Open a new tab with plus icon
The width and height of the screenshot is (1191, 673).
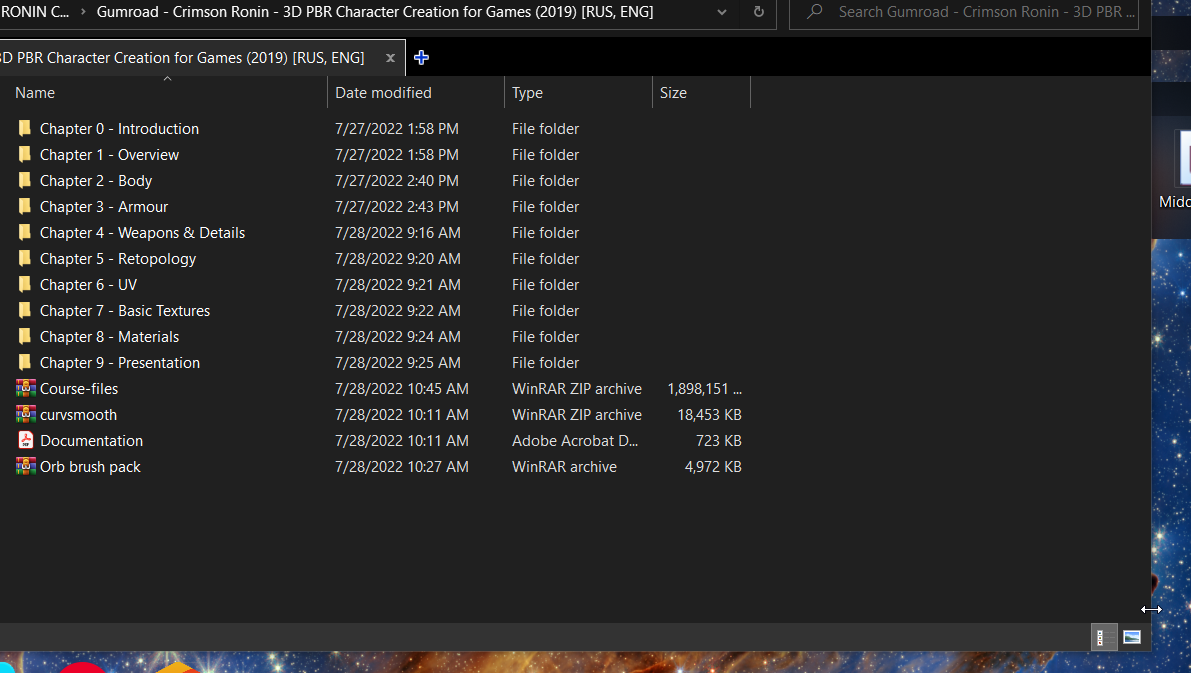pos(421,58)
